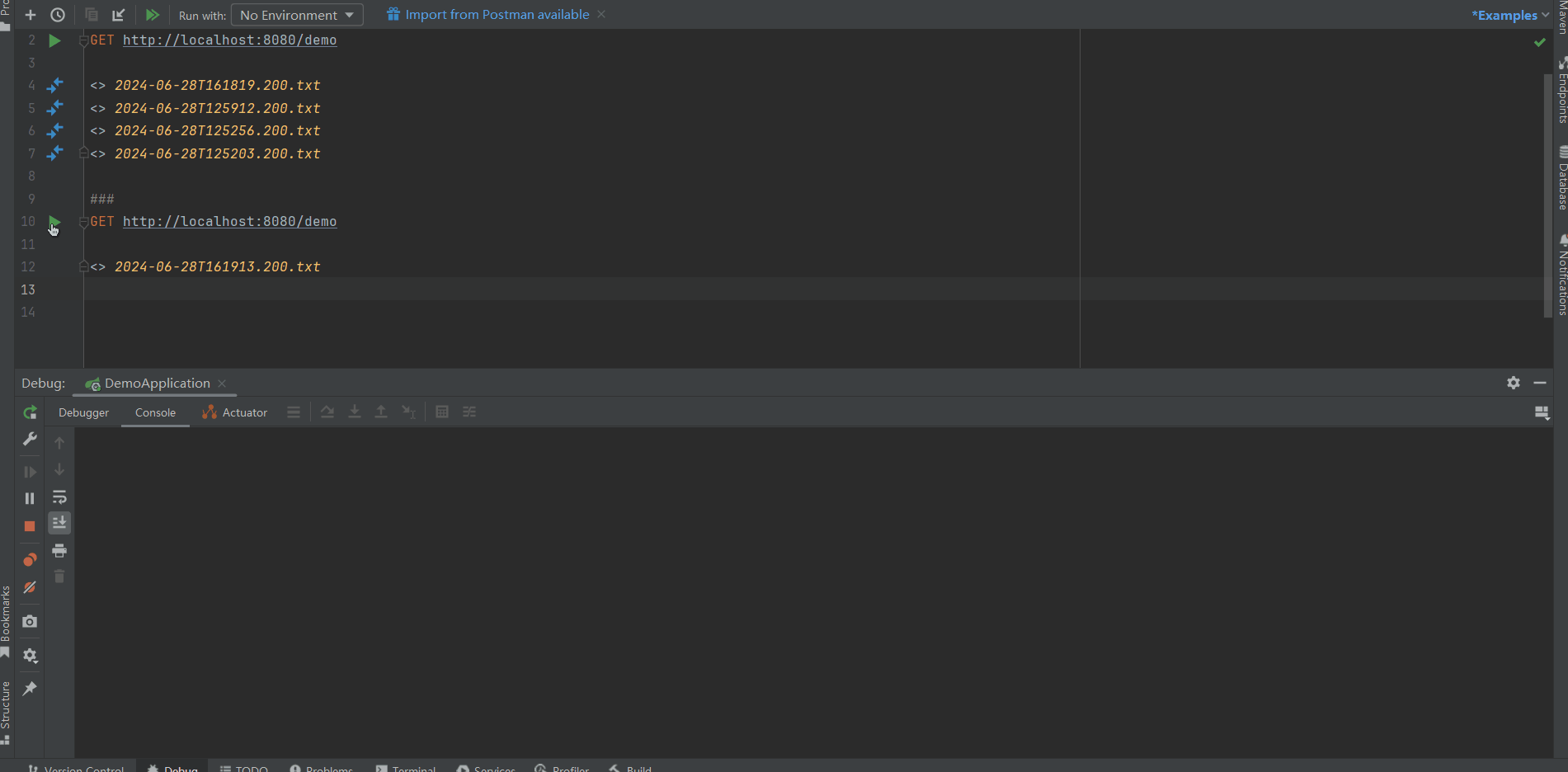Open the No Environment dropdown
Screen dimensions: 1568x772
click(297, 15)
